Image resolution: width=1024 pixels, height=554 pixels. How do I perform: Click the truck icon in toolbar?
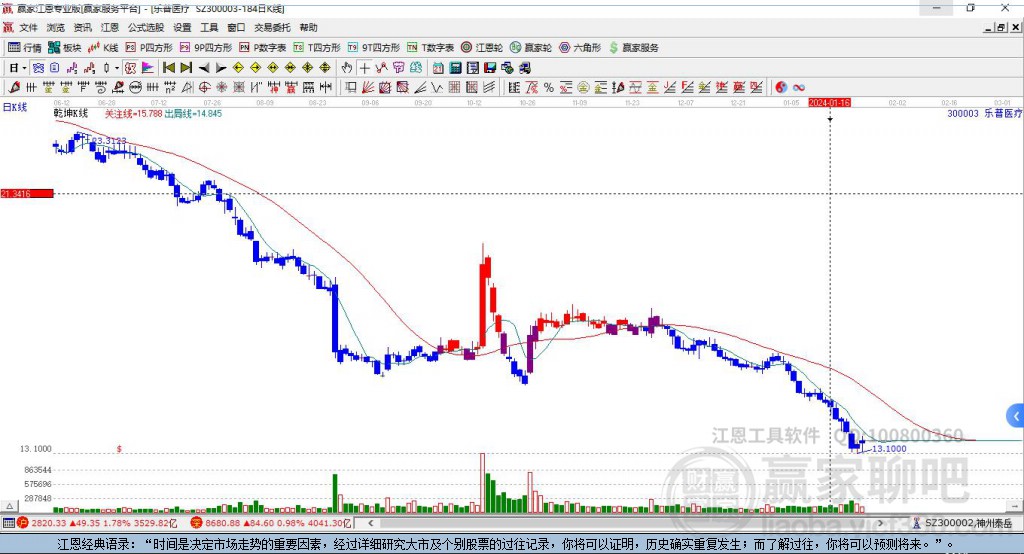(524, 67)
